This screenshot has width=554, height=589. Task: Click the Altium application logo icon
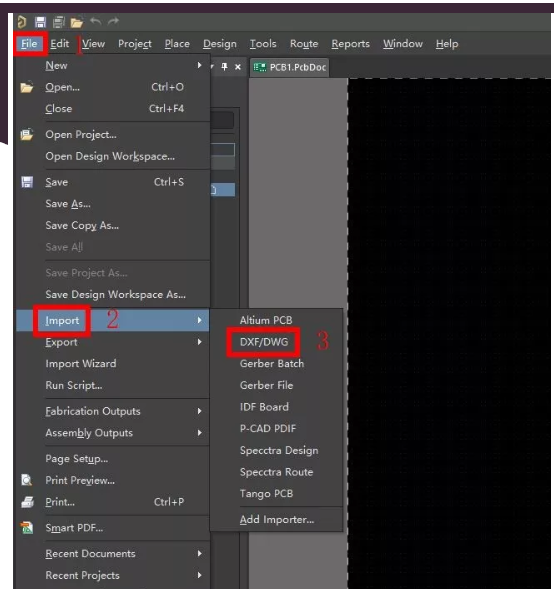point(22,22)
